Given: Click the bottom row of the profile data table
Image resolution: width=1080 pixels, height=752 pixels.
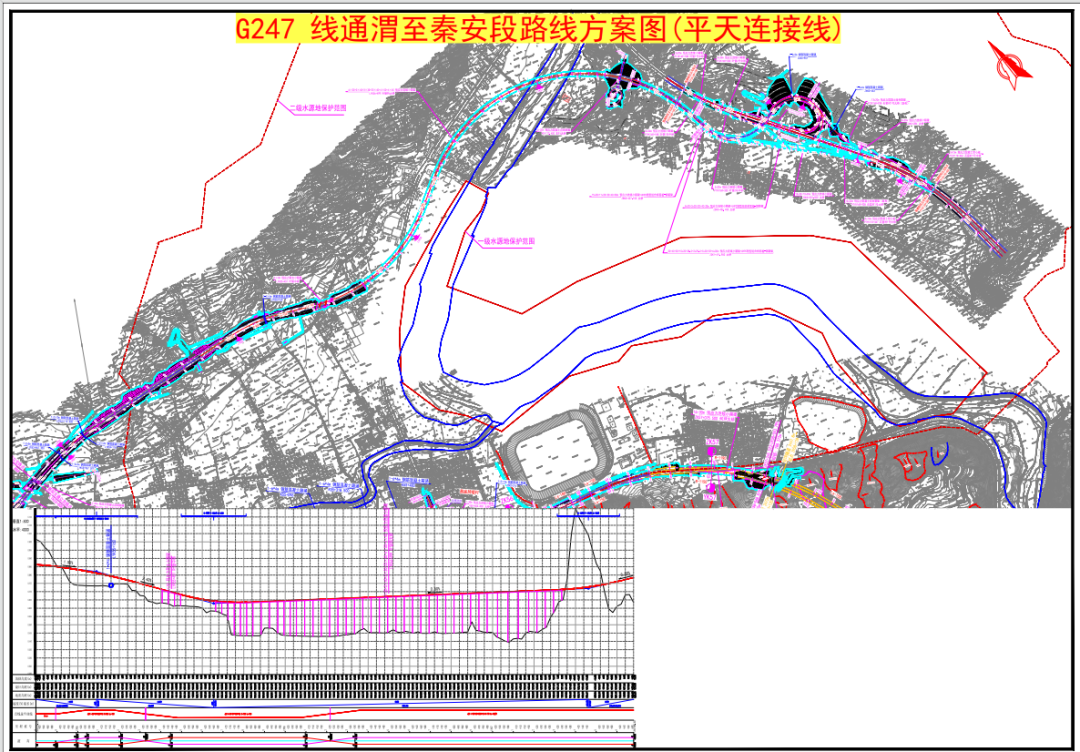Looking at the screenshot, I should [x=324, y=742].
